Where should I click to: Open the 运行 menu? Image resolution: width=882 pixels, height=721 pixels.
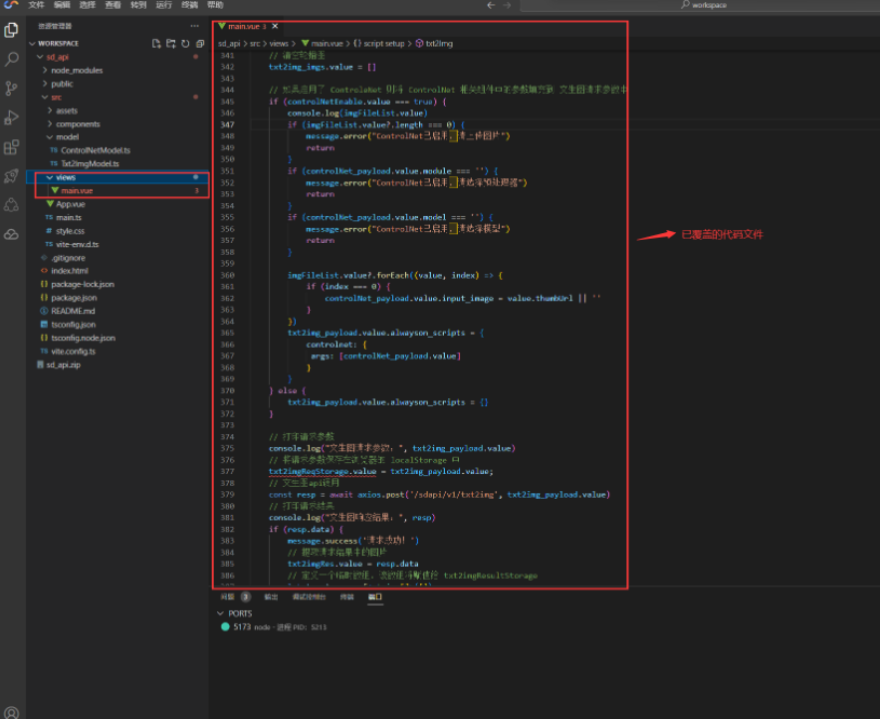164,4
